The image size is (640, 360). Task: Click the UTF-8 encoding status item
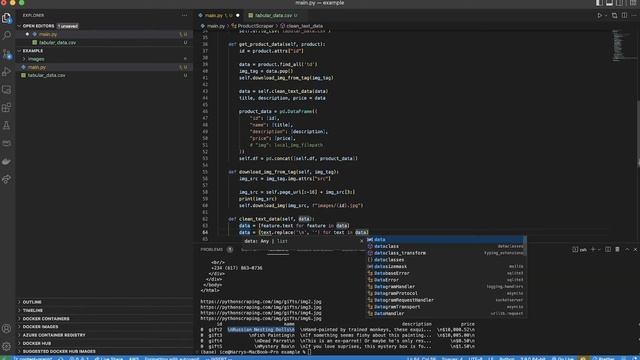(x=475, y=358)
